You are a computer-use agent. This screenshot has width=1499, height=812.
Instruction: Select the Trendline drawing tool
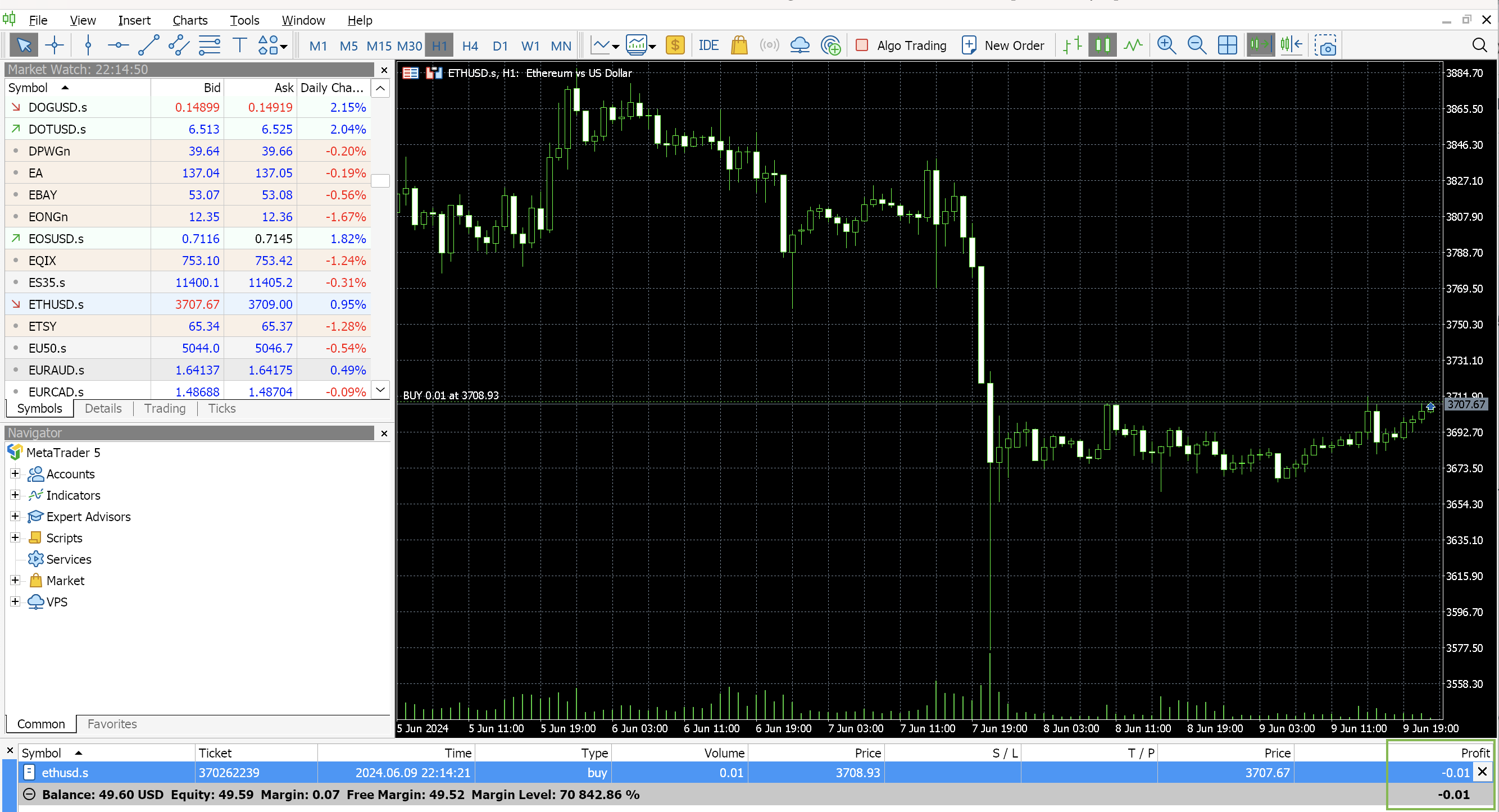pos(149,45)
